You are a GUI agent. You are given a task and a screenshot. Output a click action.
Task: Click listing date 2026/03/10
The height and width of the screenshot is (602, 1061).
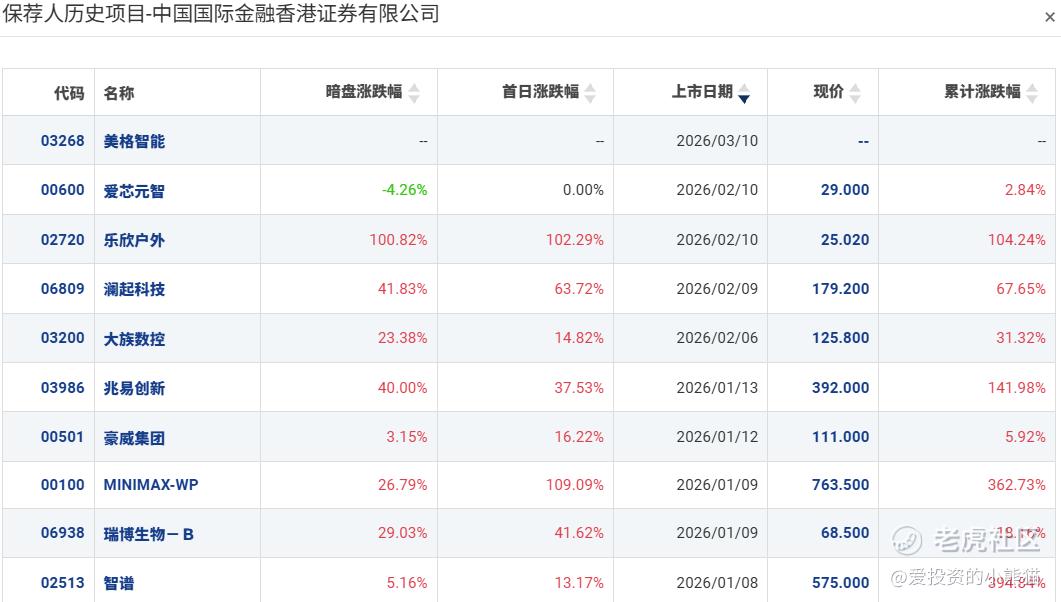point(717,141)
